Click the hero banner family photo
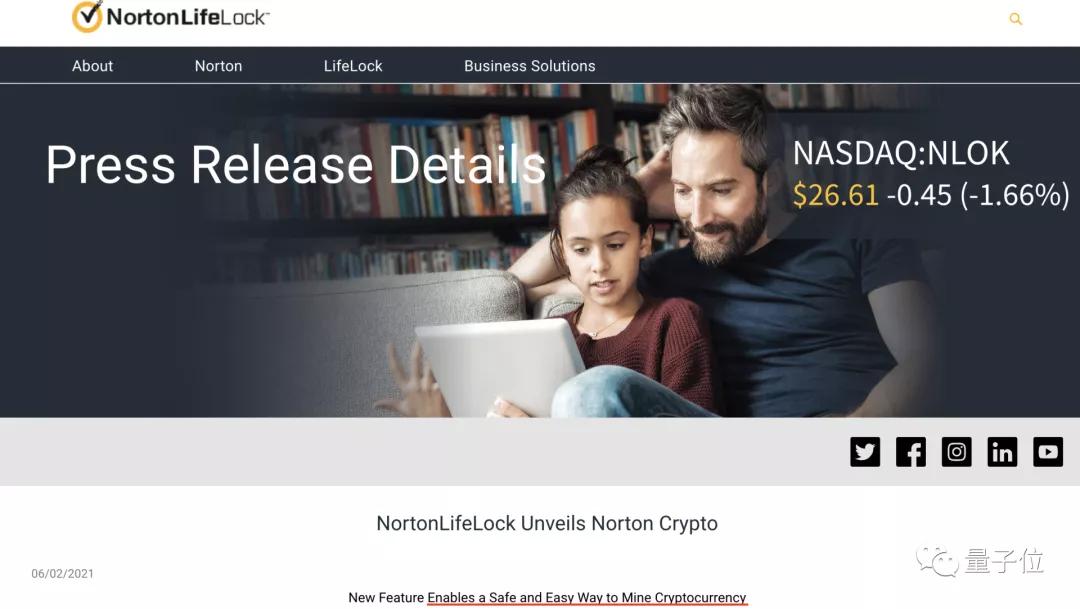 coord(540,251)
